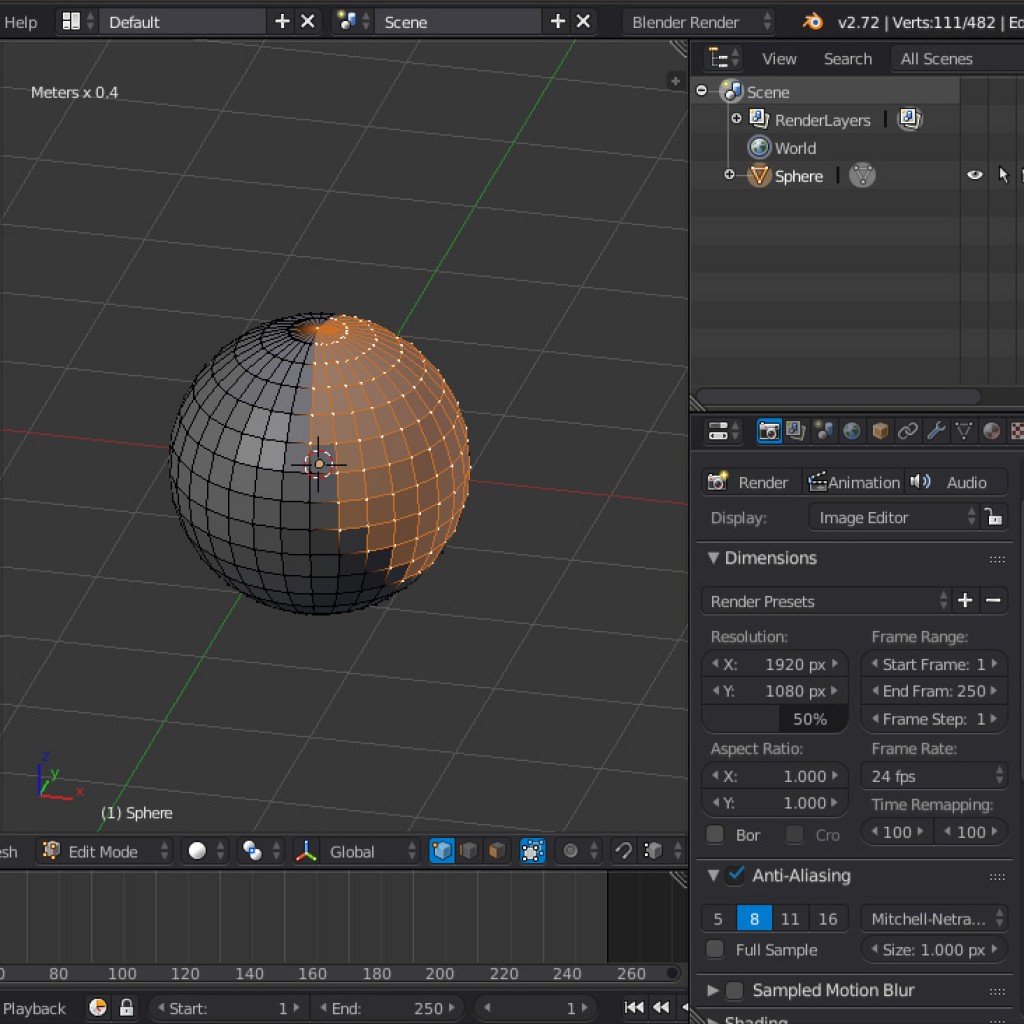This screenshot has width=1024, height=1024.
Task: Click the Render Presets plus button
Action: (x=964, y=600)
